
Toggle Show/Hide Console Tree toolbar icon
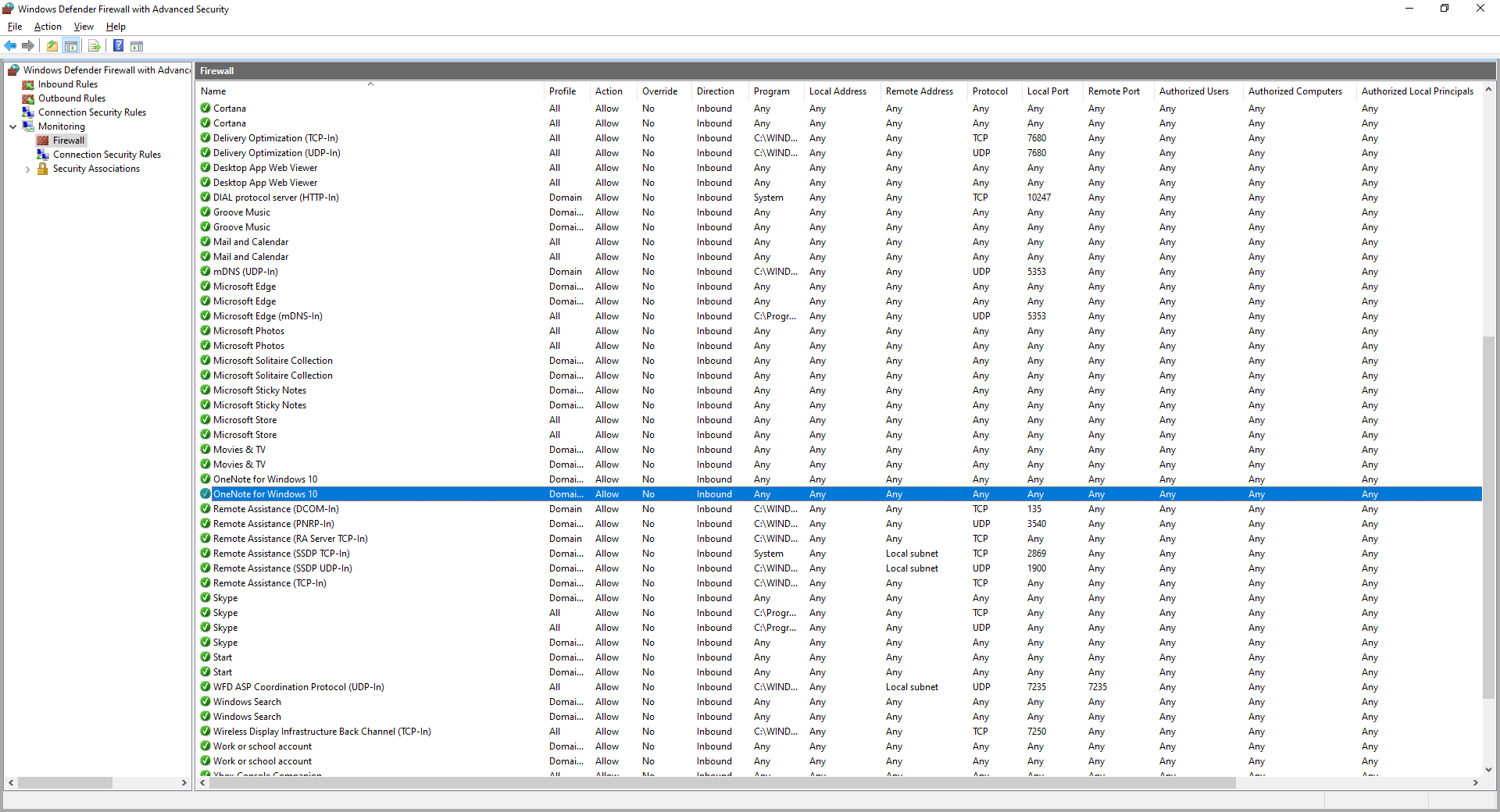71,46
